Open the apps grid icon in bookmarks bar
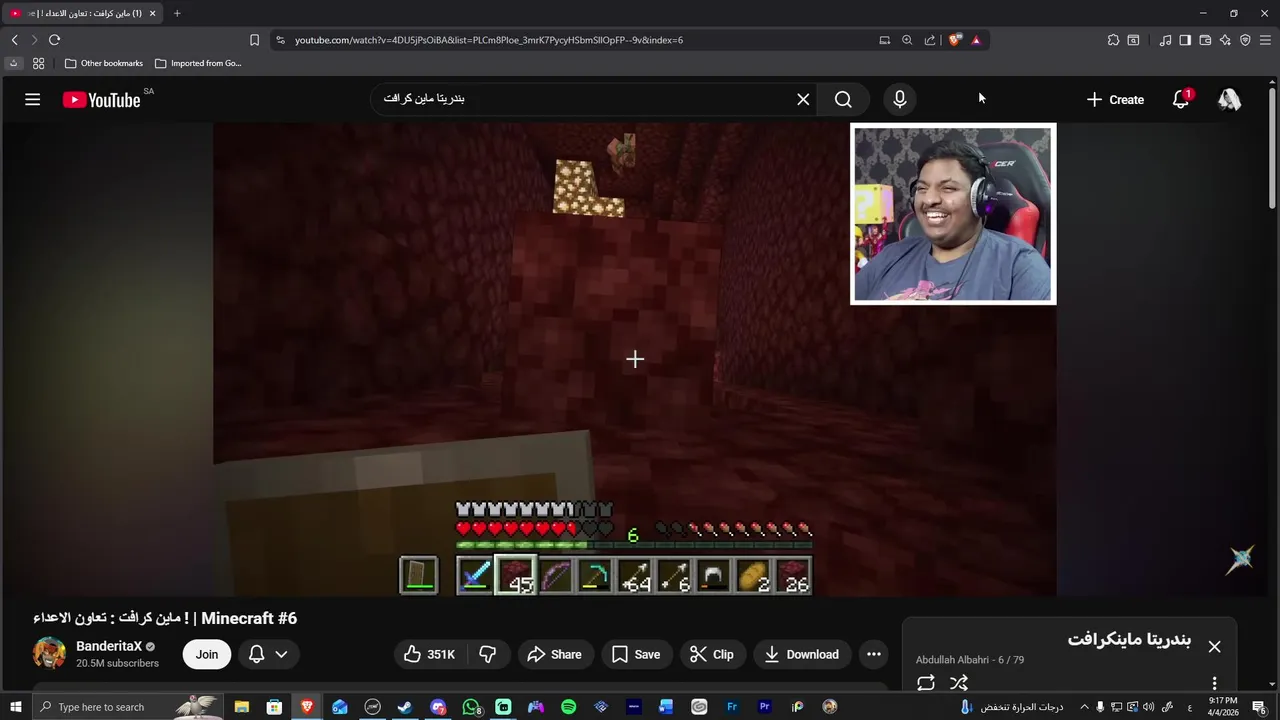The image size is (1280, 720). click(x=38, y=63)
